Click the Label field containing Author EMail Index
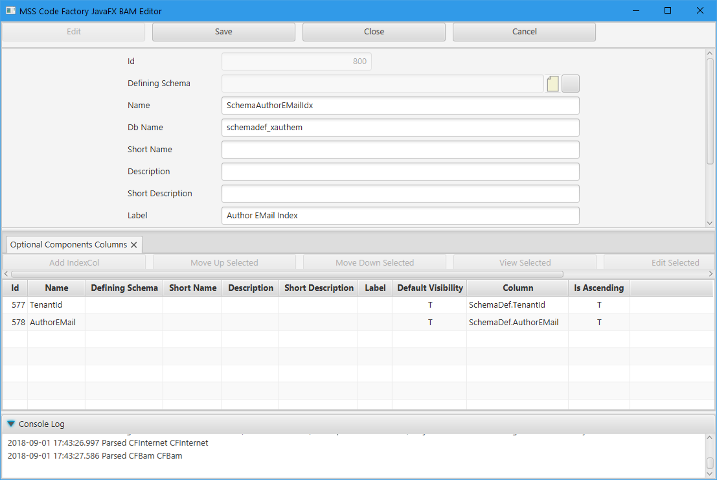Screen dimensions: 717x480 [400, 215]
